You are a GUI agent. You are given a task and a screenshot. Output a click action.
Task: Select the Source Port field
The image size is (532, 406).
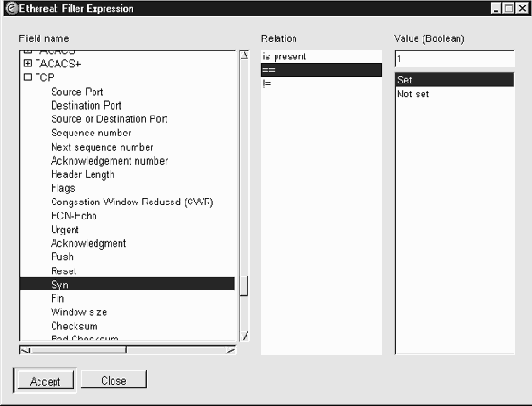coord(77,92)
